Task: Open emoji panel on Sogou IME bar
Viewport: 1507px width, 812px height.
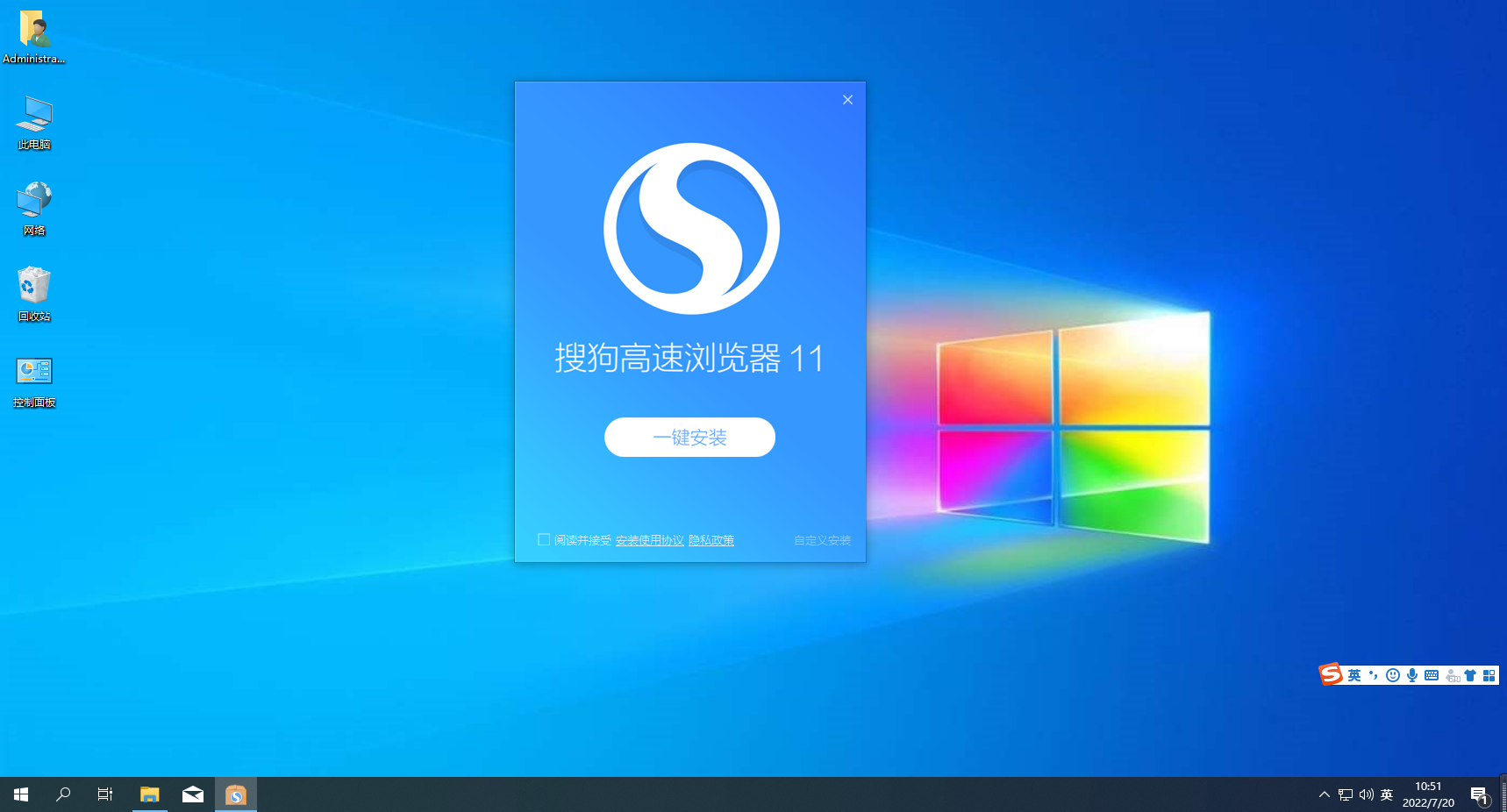Action: click(x=1393, y=675)
